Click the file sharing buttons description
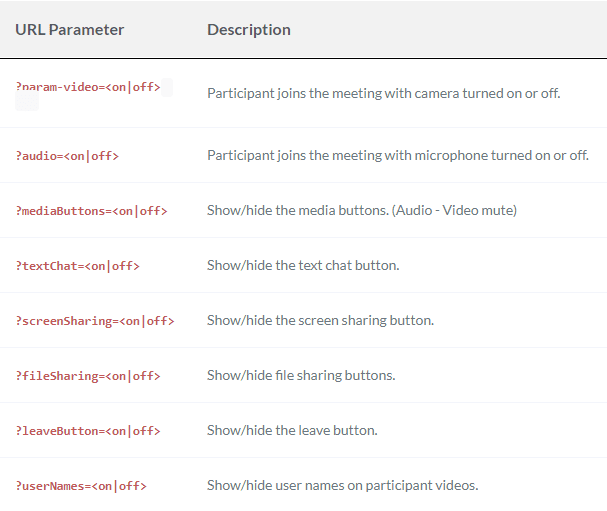The width and height of the screenshot is (607, 511). (x=301, y=375)
